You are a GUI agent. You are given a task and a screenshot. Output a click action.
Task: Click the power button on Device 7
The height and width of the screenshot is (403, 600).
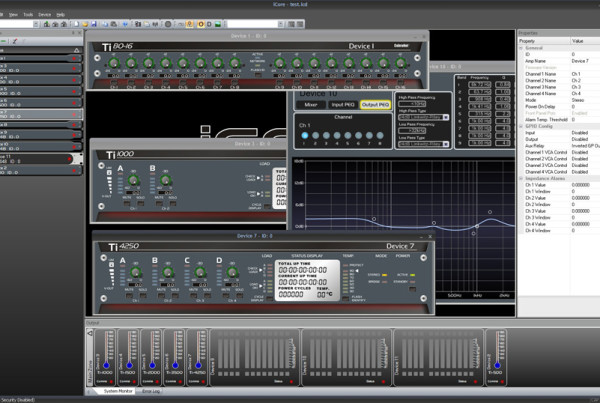click(x=412, y=289)
